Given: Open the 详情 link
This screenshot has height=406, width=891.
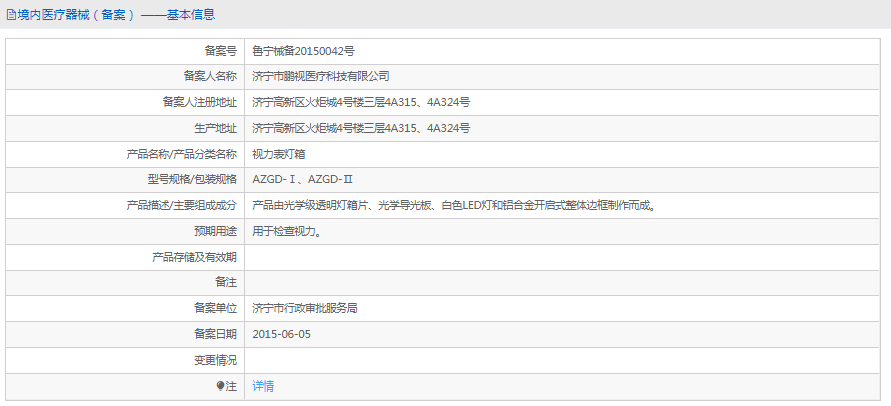Looking at the screenshot, I should pos(263,386).
